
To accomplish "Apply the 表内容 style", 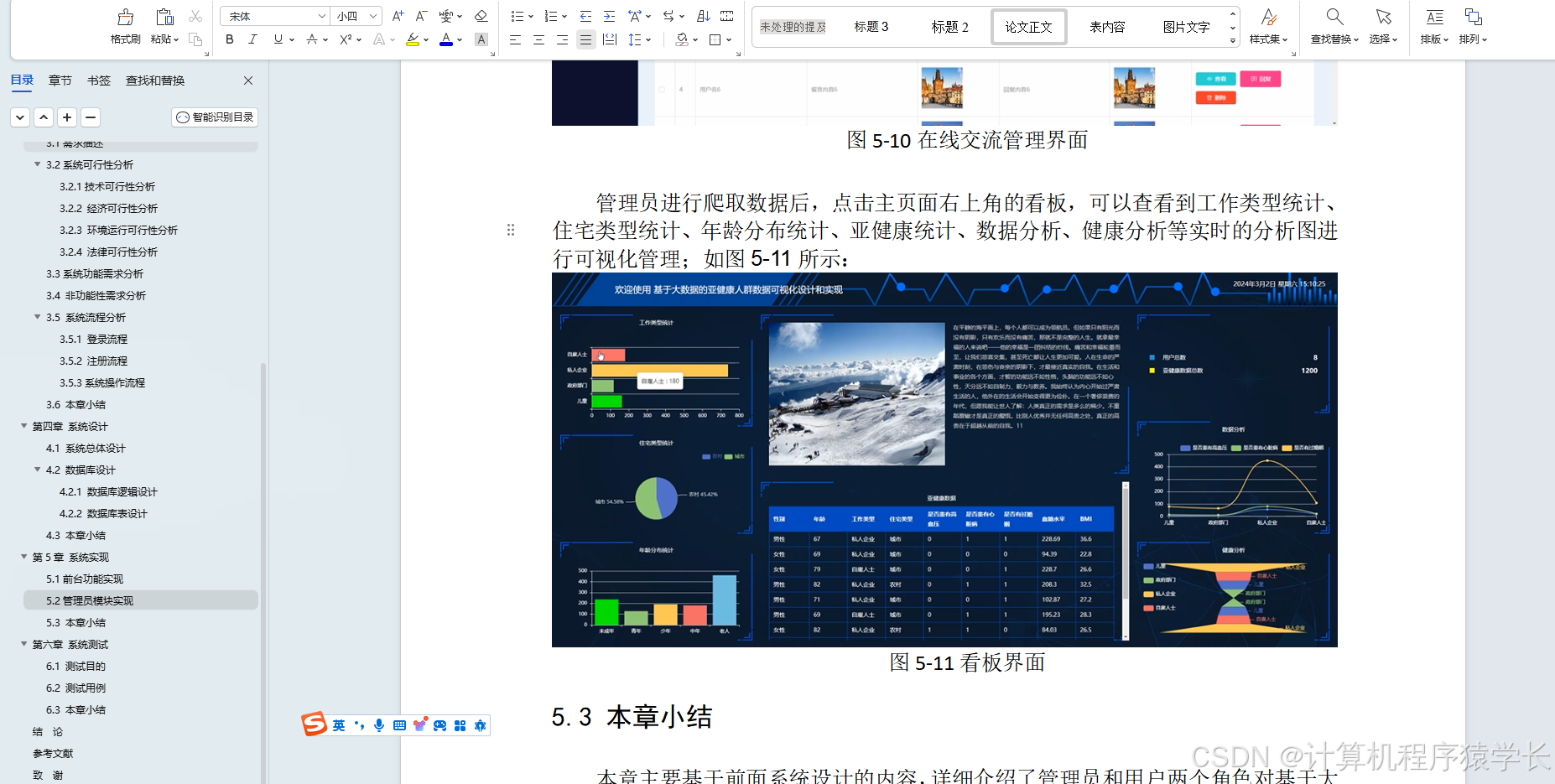I will [1107, 27].
